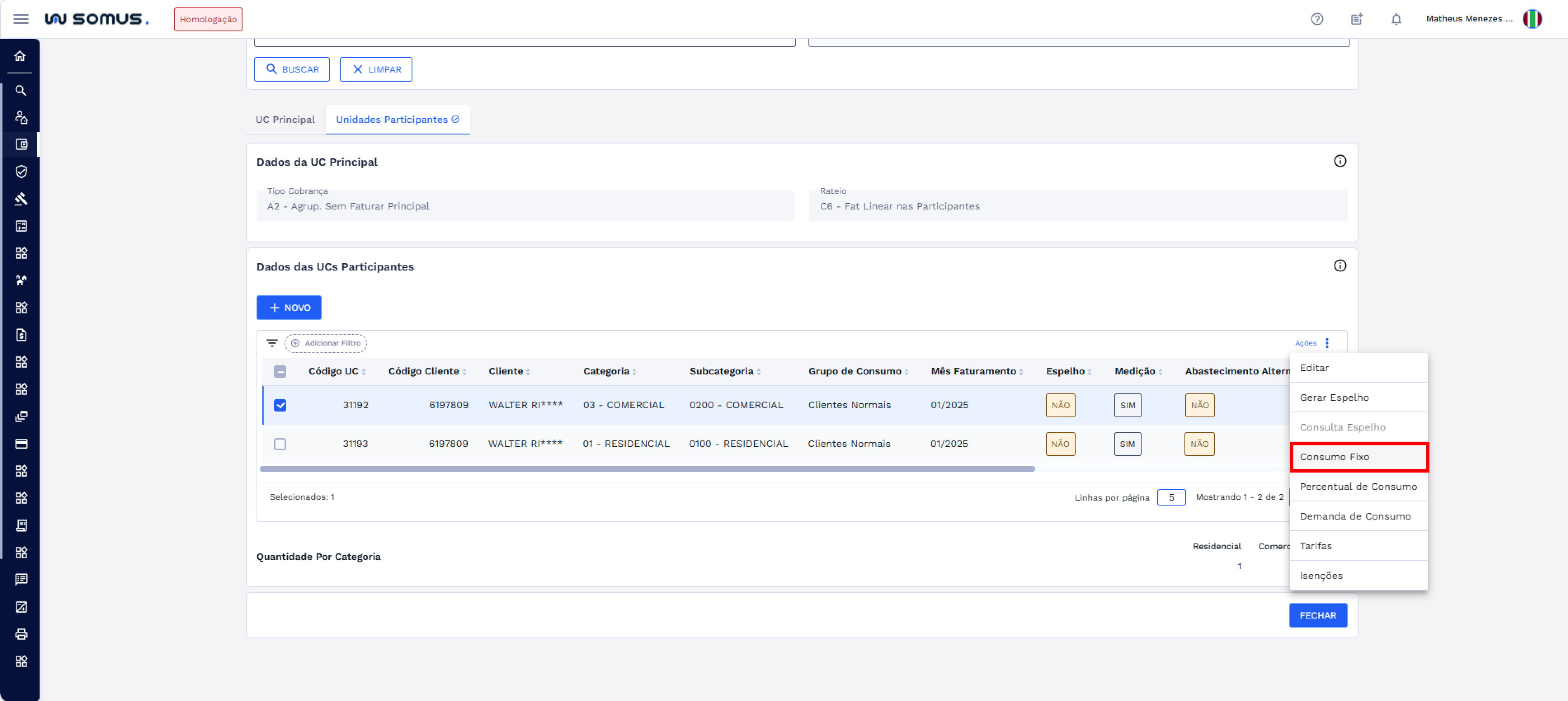This screenshot has width=1568, height=701.
Task: Click the Adicionar Filtro chip
Action: (326, 343)
